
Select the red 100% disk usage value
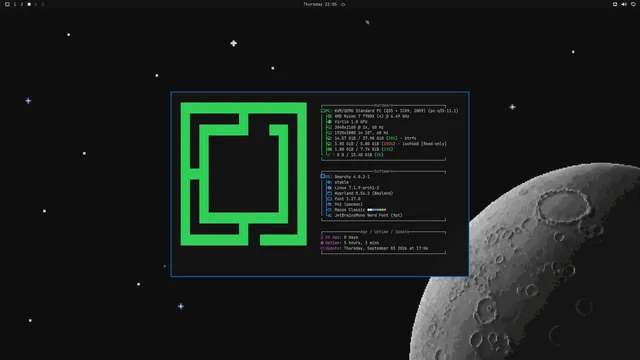pos(388,144)
